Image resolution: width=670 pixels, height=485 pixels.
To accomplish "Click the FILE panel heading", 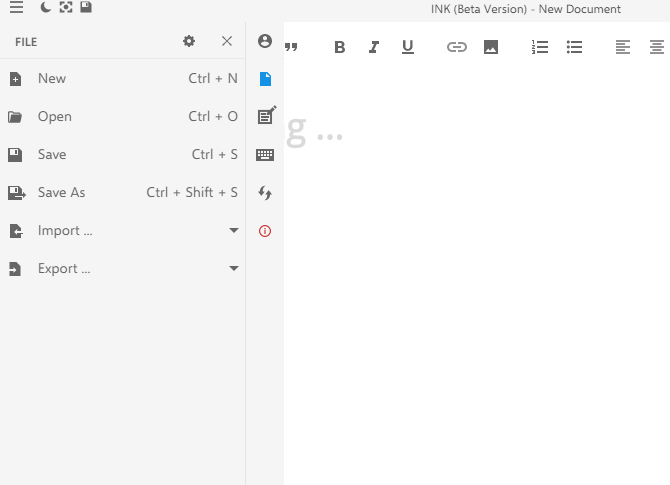I will 26,42.
